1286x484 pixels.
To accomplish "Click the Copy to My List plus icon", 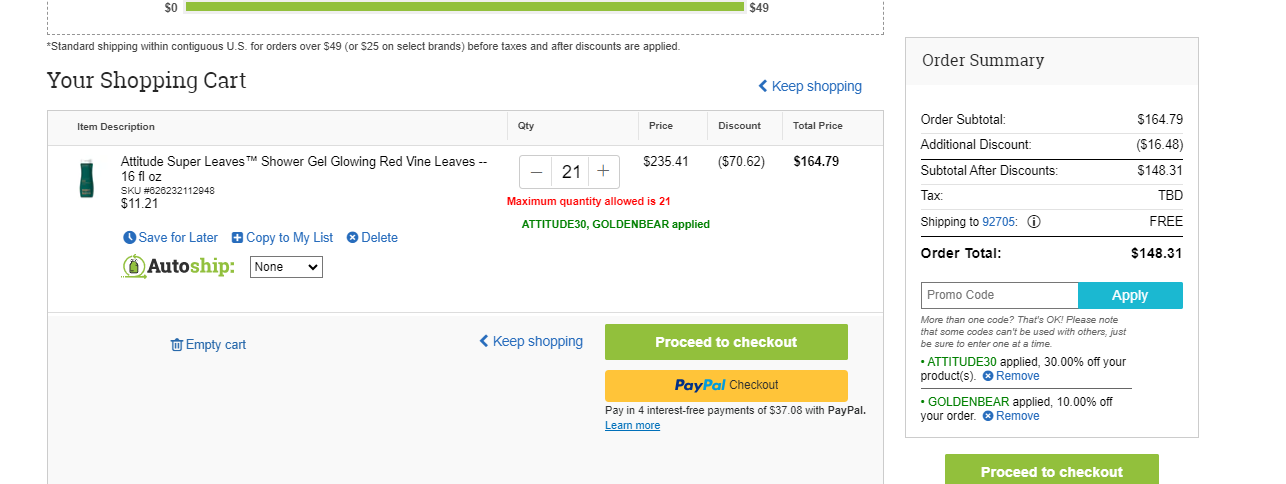I will pyautogui.click(x=237, y=238).
